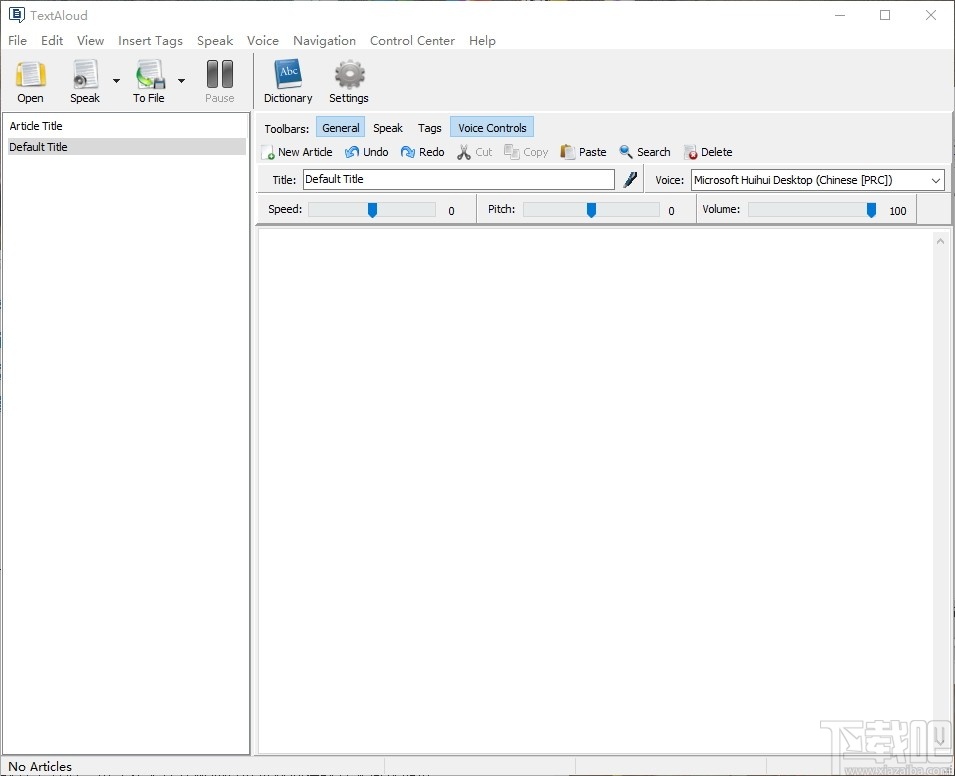The image size is (955, 776).
Task: Select the Default Title article
Action: (38, 147)
